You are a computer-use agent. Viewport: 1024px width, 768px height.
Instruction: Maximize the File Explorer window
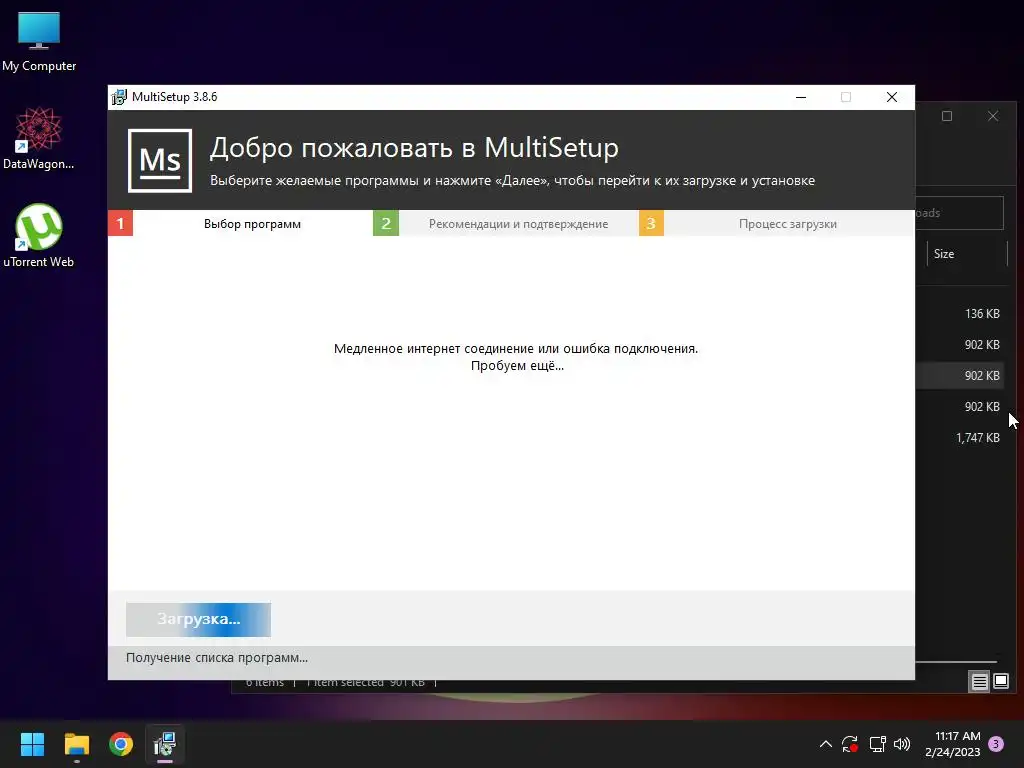click(x=947, y=116)
